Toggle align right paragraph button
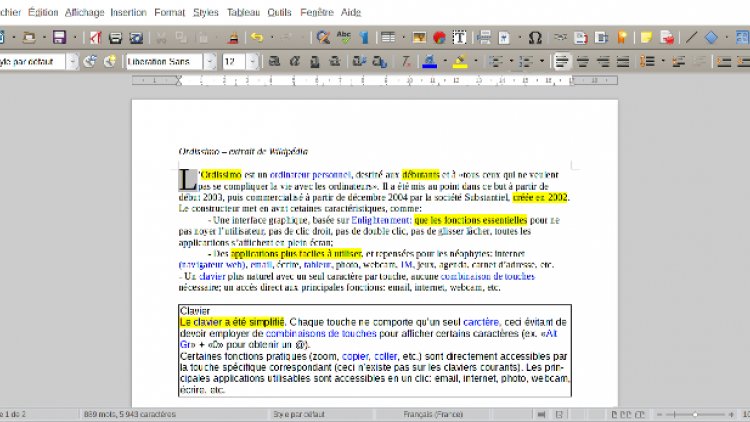Image resolution: width=750 pixels, height=422 pixels. [x=603, y=61]
